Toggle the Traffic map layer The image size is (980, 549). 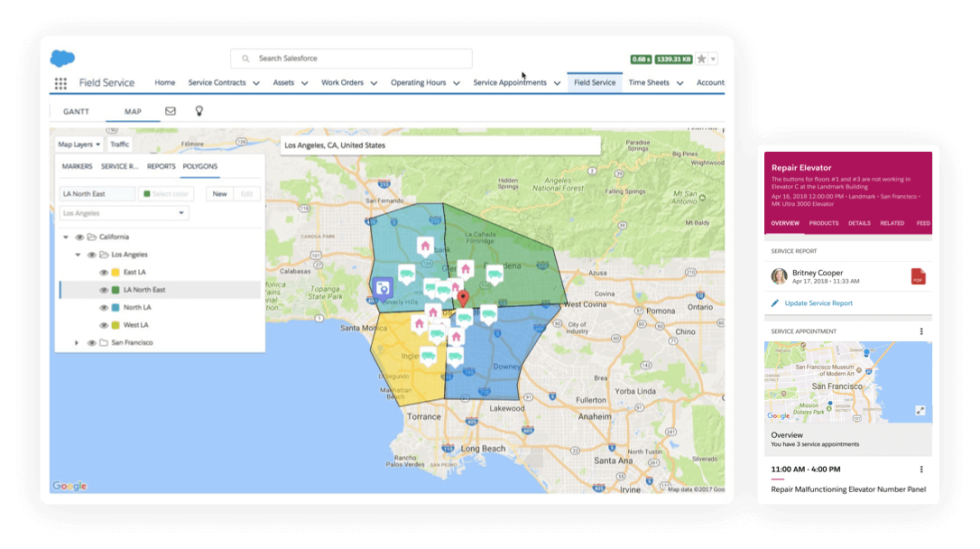click(119, 144)
